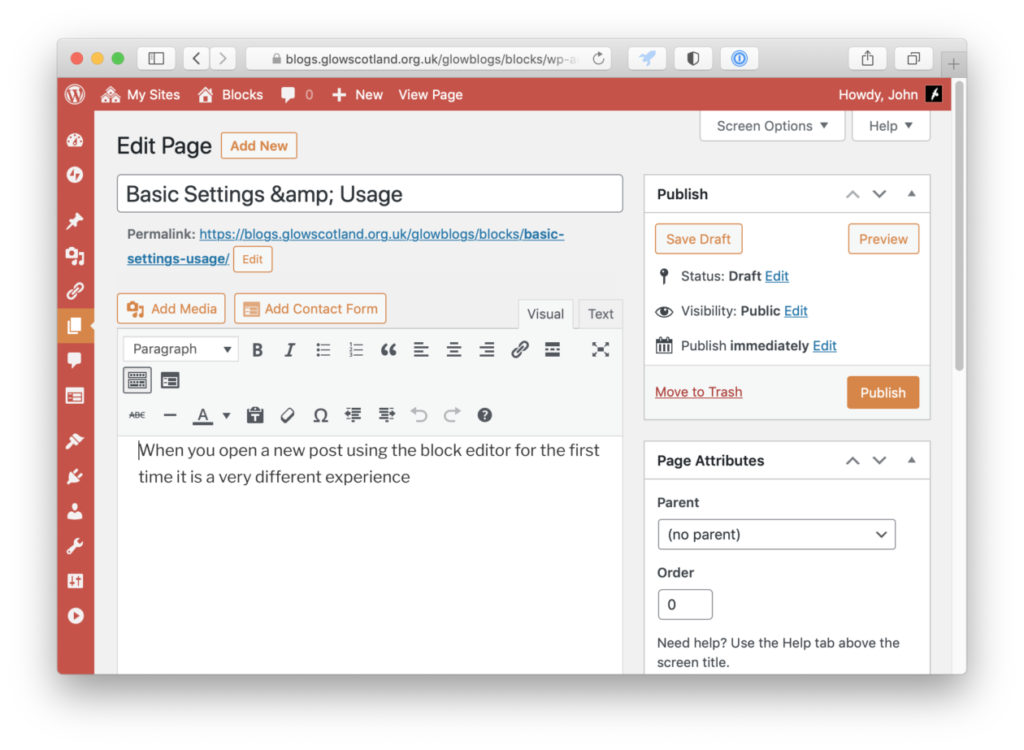1024x750 pixels.
Task: Move Publish box up
Action: (x=852, y=194)
